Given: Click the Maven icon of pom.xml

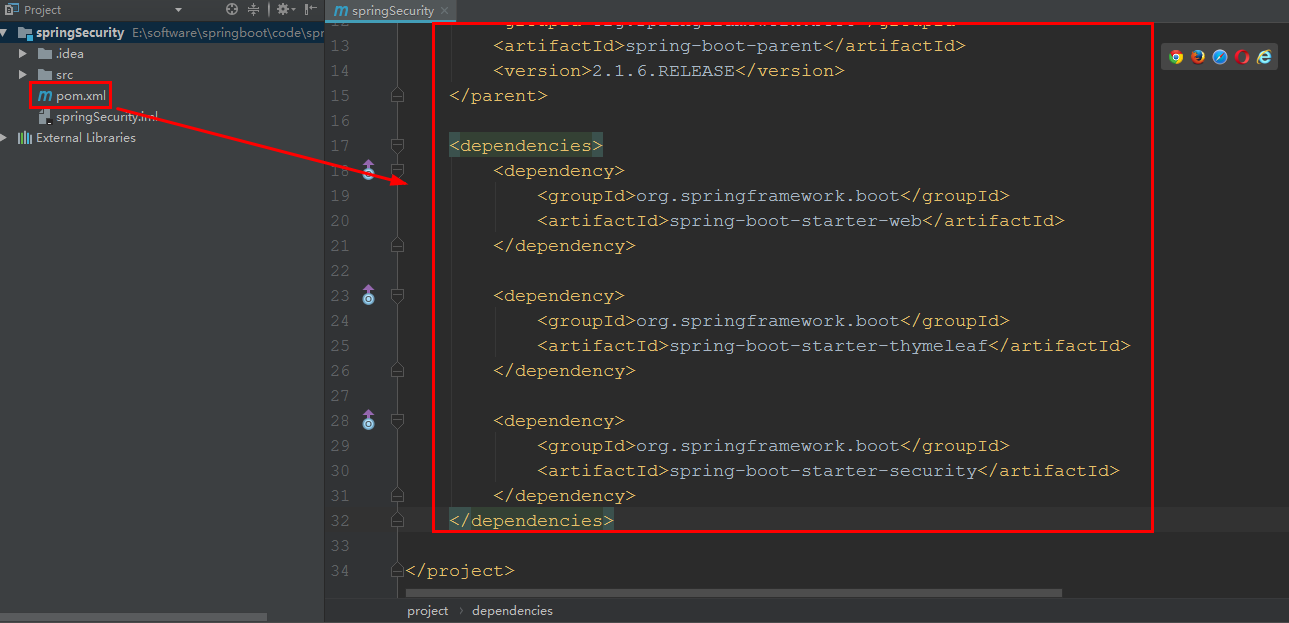Looking at the screenshot, I should [x=44, y=95].
